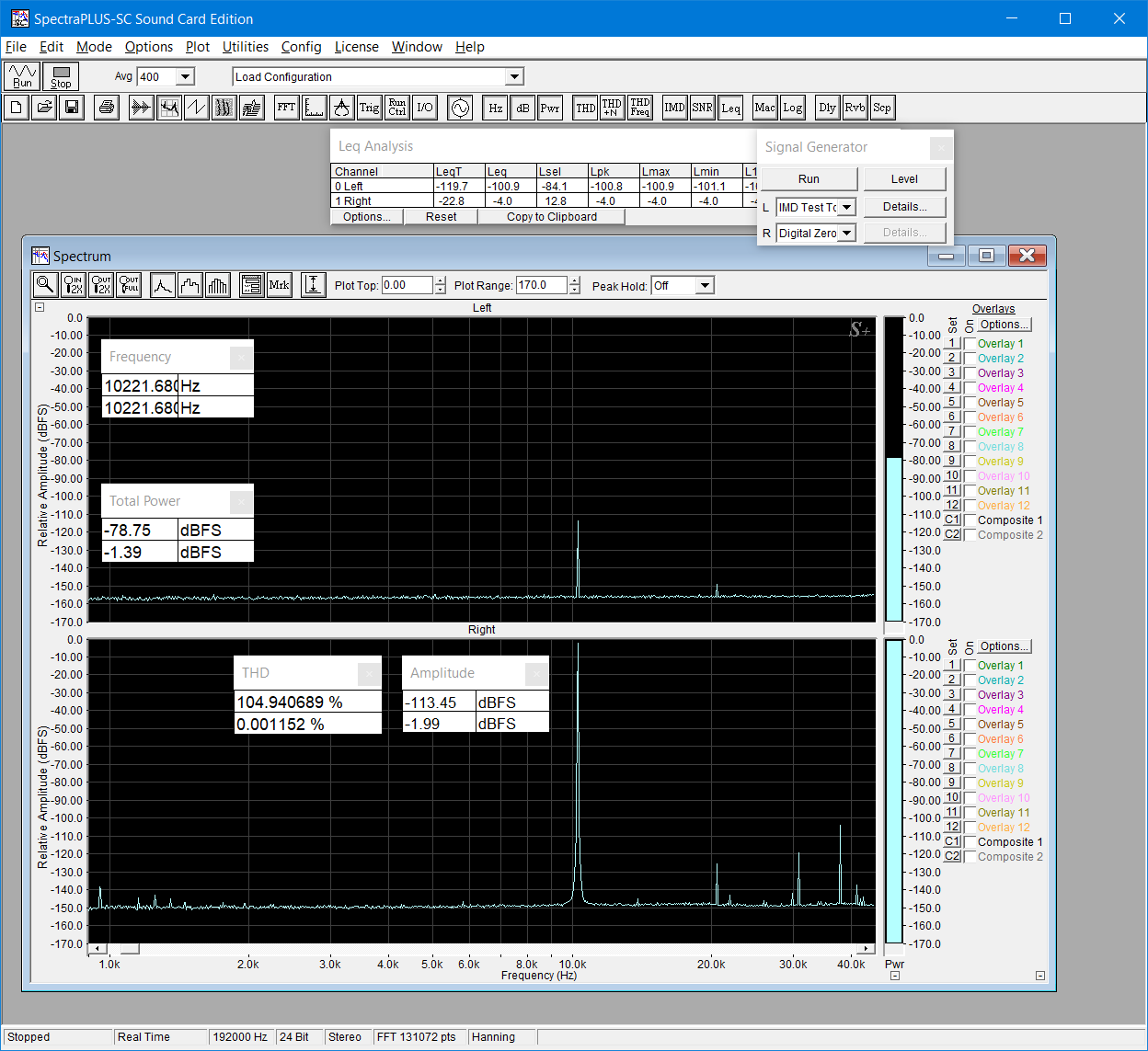Enable Overlay 1 checkbox in Left plot
This screenshot has width=1148, height=1051.
tap(970, 344)
